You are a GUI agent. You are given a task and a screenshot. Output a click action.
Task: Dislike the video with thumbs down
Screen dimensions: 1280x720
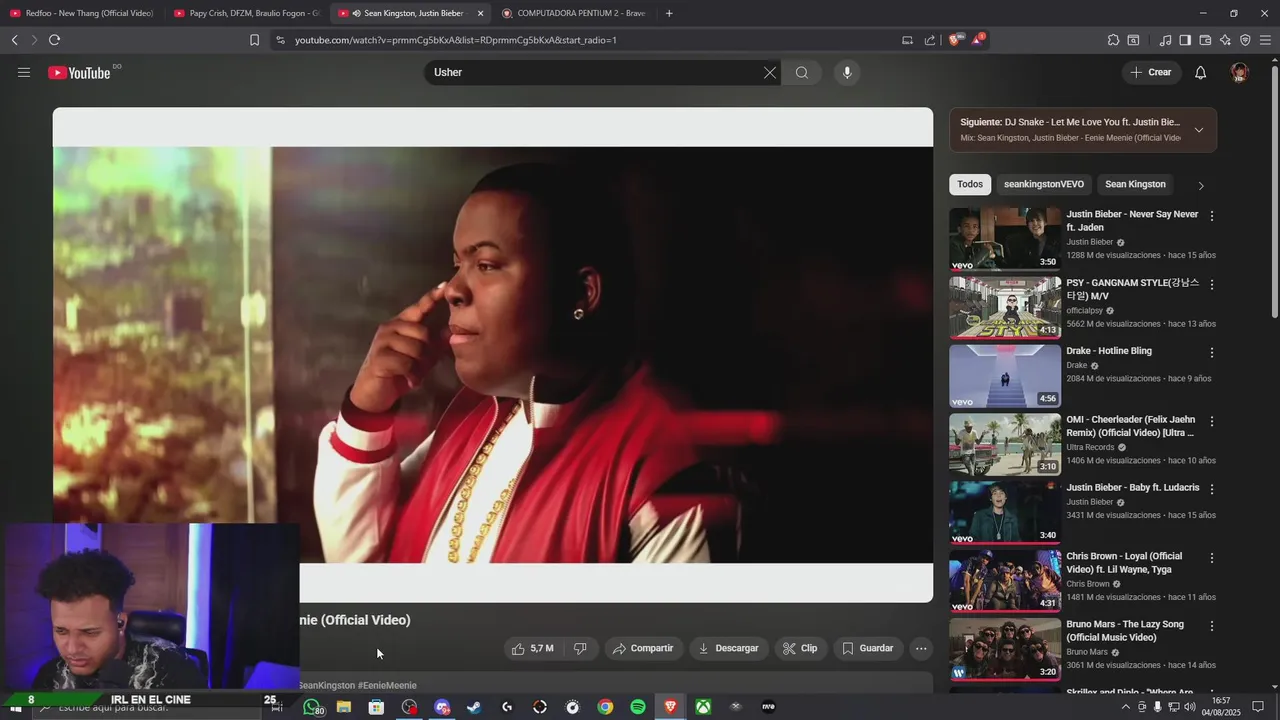pos(580,648)
